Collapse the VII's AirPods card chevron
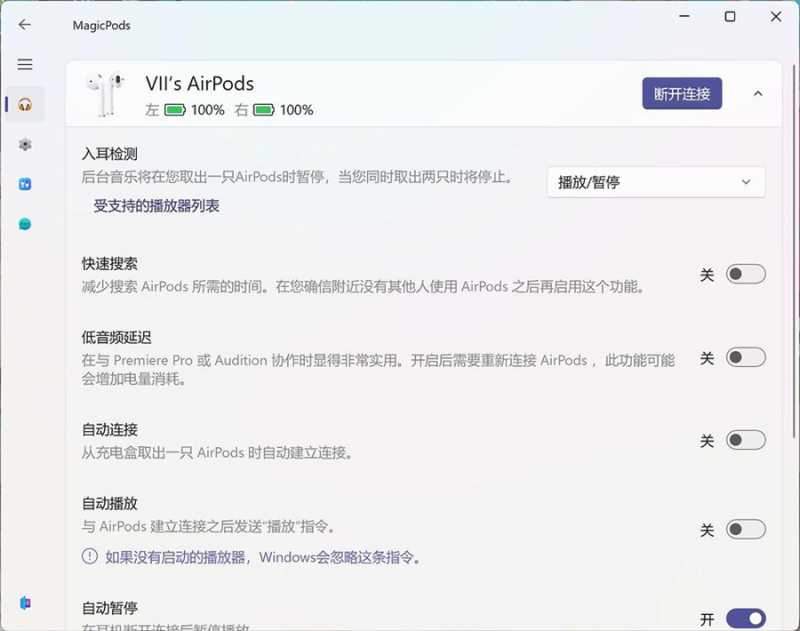Image resolution: width=800 pixels, height=631 pixels. click(x=757, y=94)
